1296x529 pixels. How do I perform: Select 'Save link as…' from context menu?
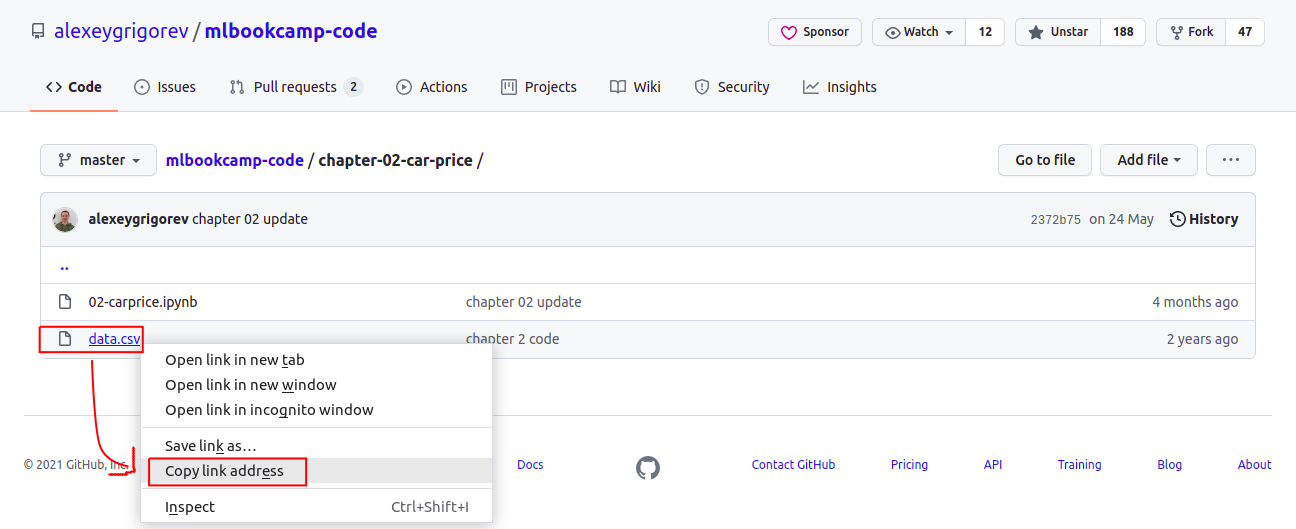(316, 446)
